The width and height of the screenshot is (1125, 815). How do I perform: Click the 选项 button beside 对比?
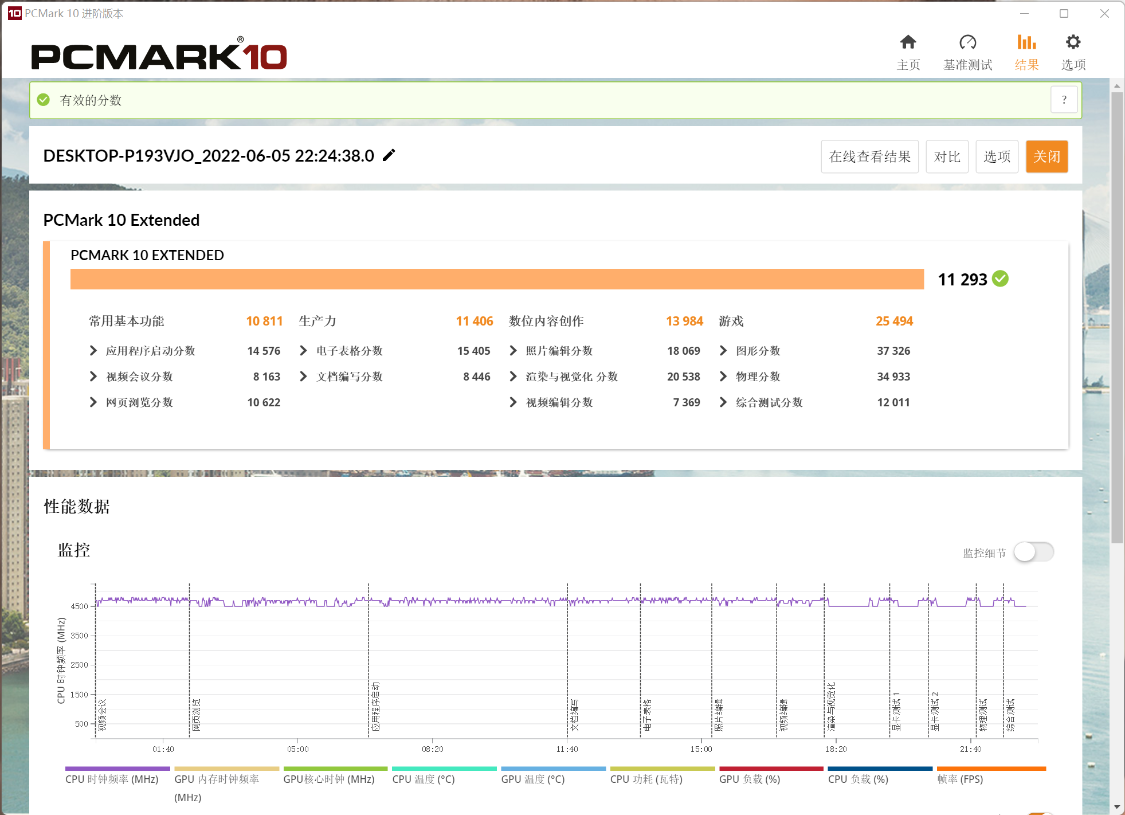[x=997, y=156]
